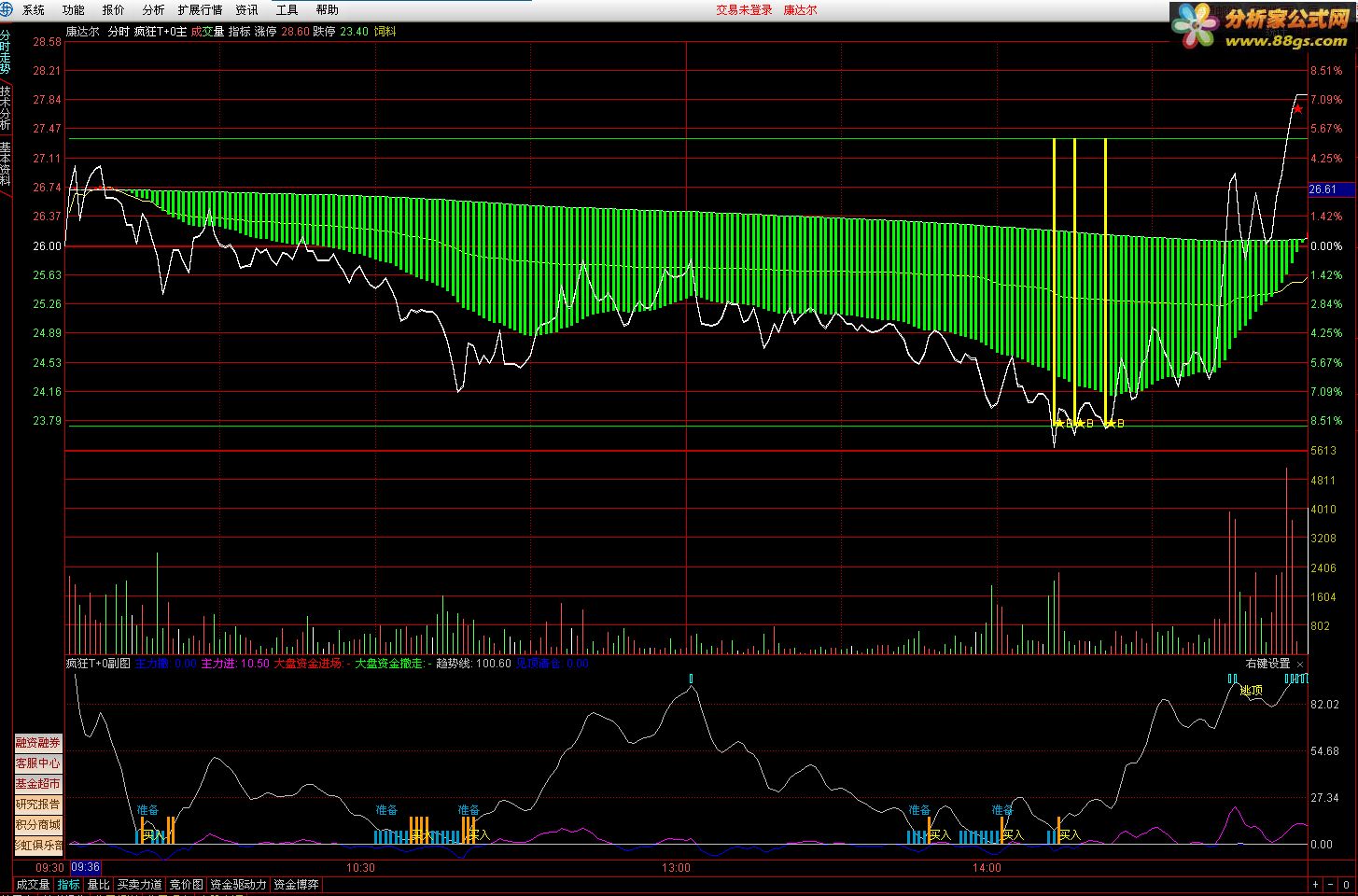Screen dimensions: 1358x896
Task: Open the 积分商城 side button
Action: coord(37,825)
